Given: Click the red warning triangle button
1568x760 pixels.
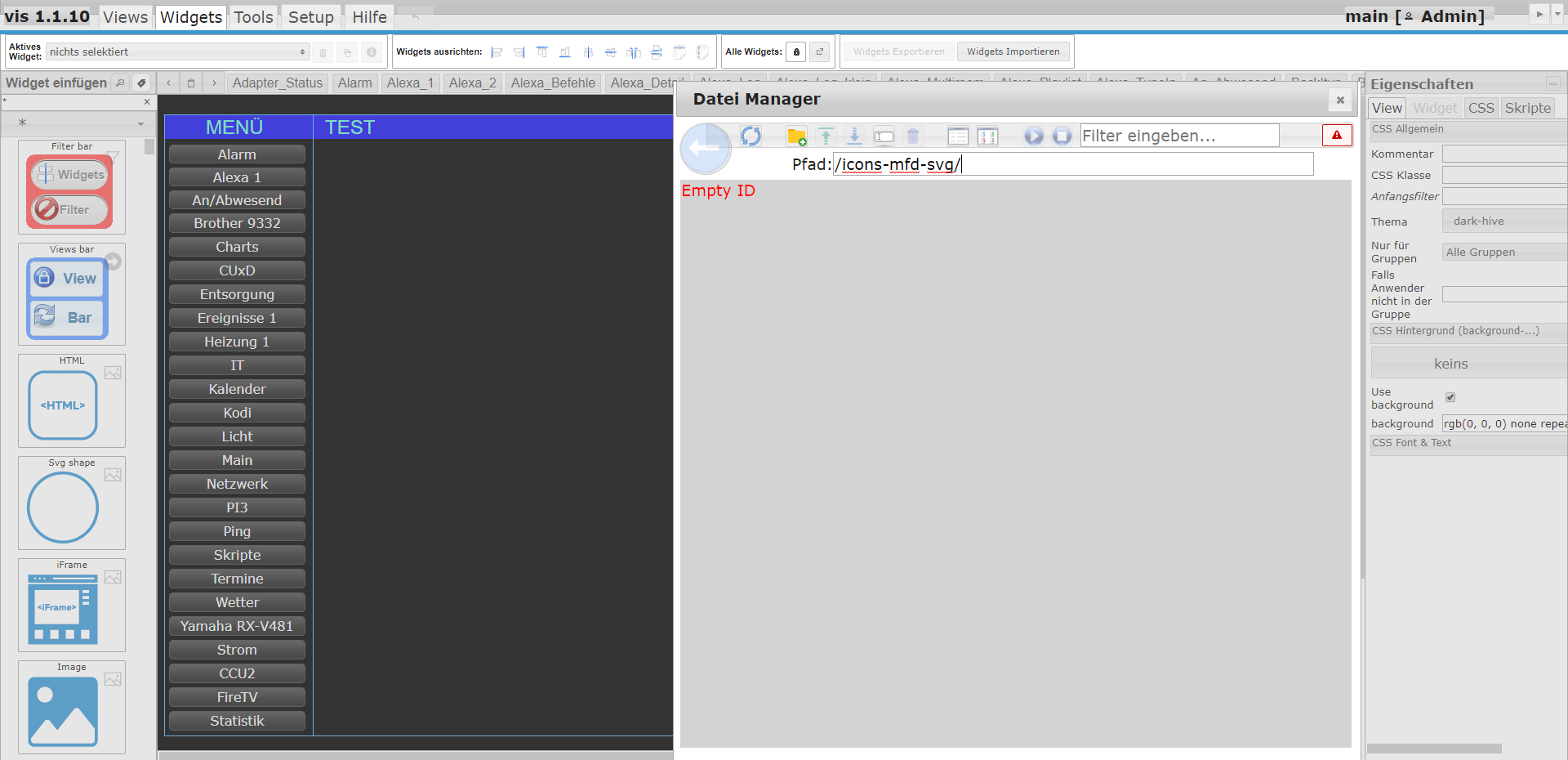Looking at the screenshot, I should [x=1337, y=136].
